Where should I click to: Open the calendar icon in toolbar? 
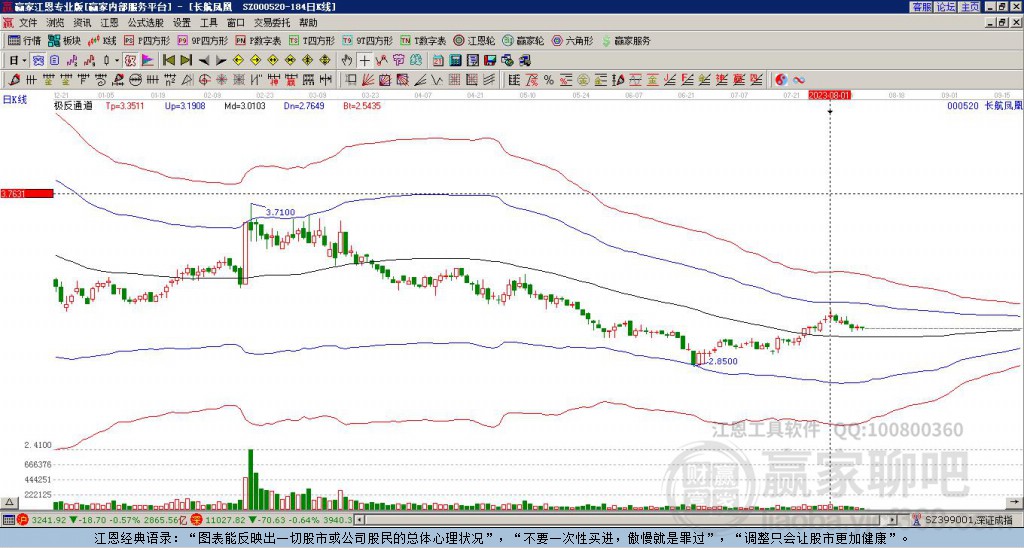[x=438, y=61]
